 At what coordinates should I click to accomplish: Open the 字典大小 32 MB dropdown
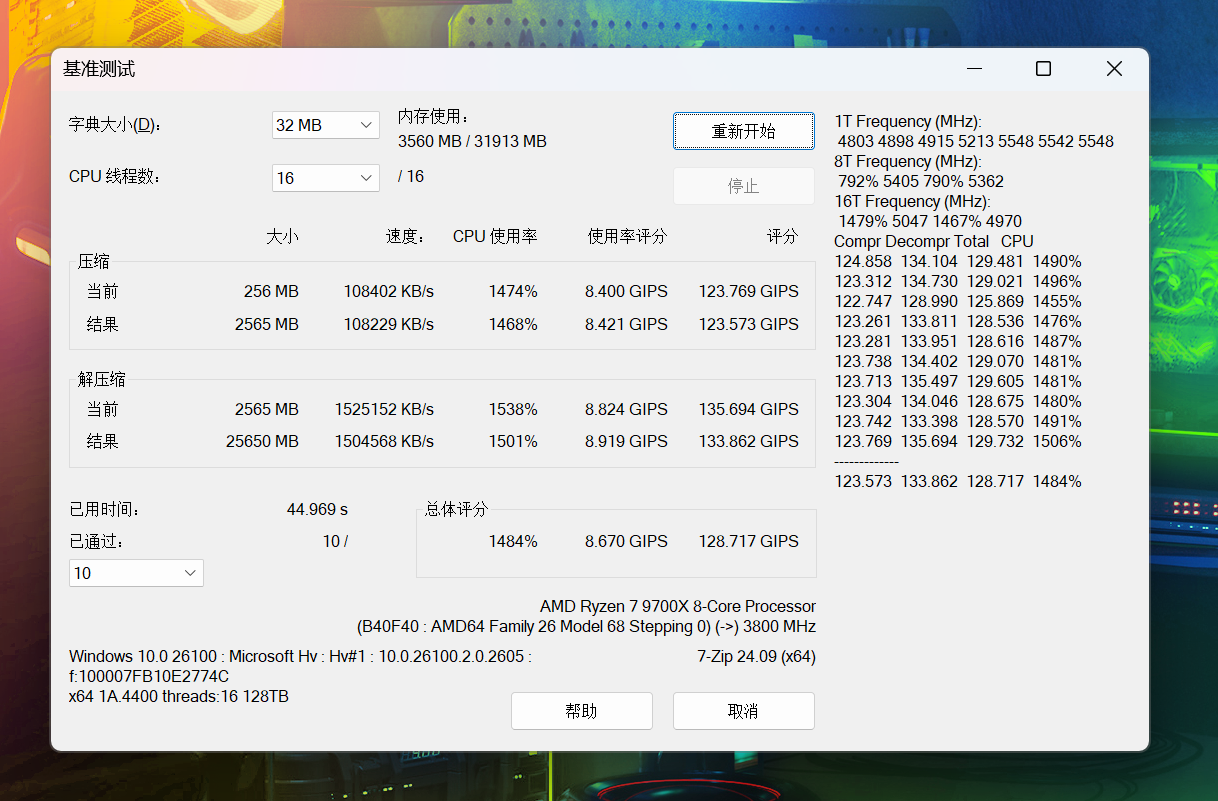[x=326, y=125]
